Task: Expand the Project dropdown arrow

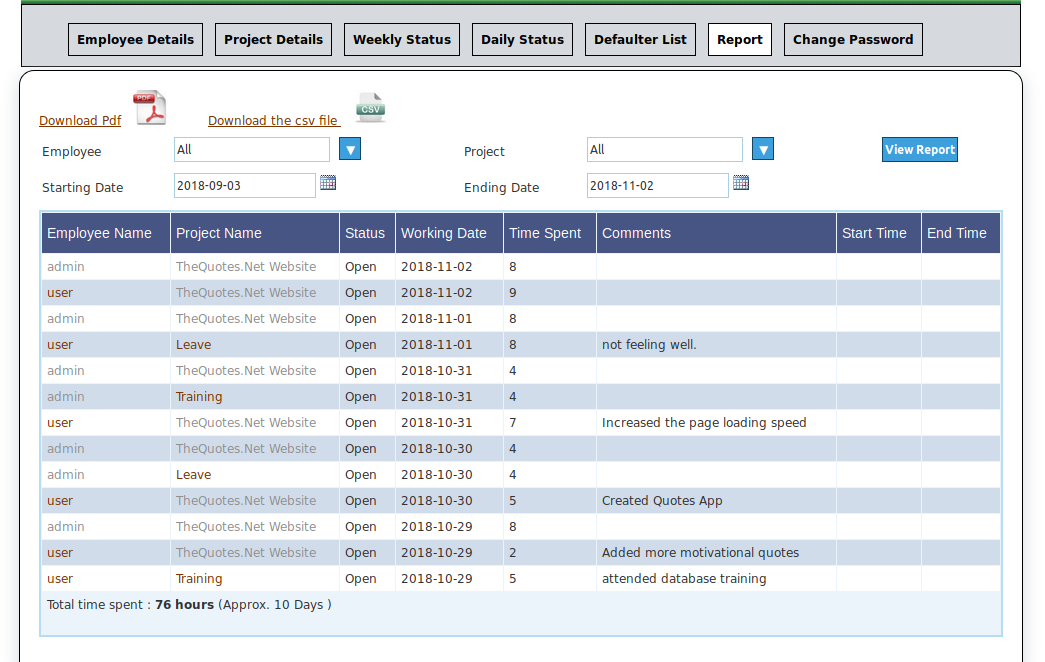Action: 763,149
